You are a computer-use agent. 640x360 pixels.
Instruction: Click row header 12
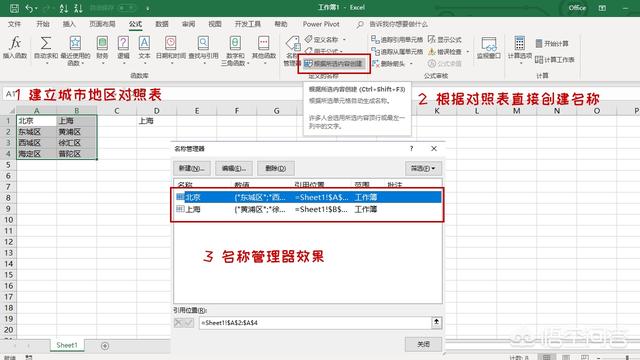coord(8,242)
